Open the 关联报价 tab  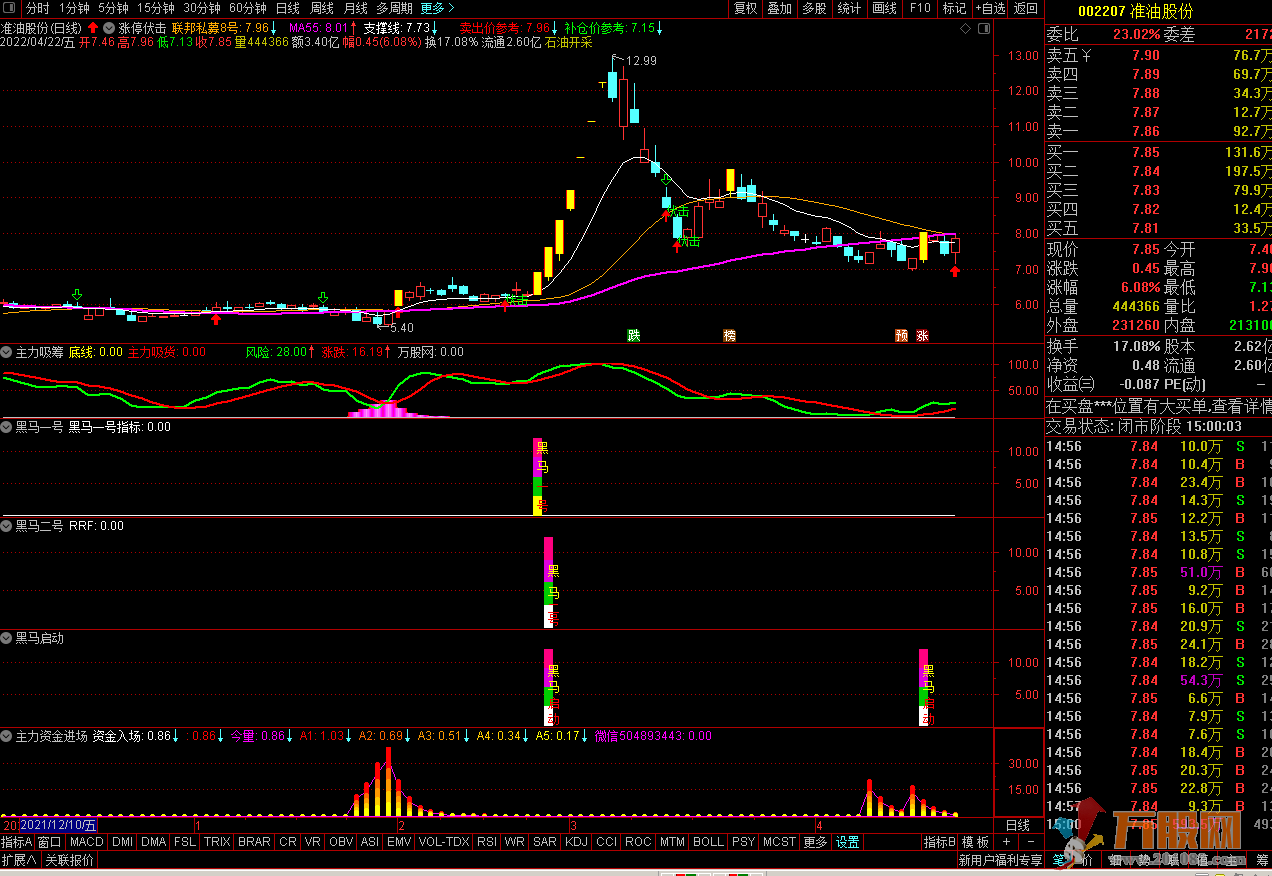coord(70,860)
